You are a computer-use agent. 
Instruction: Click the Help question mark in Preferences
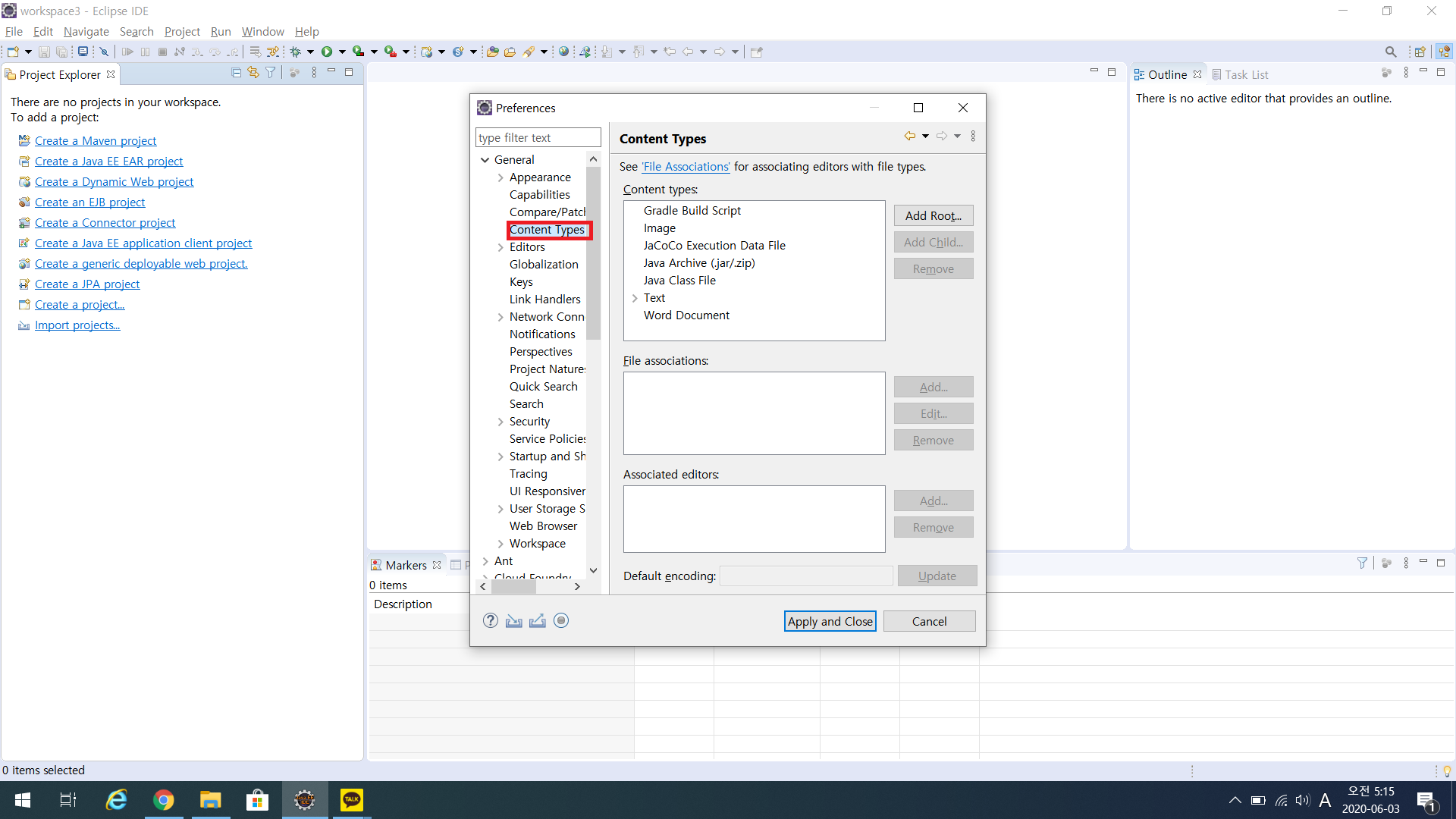pyautogui.click(x=491, y=621)
